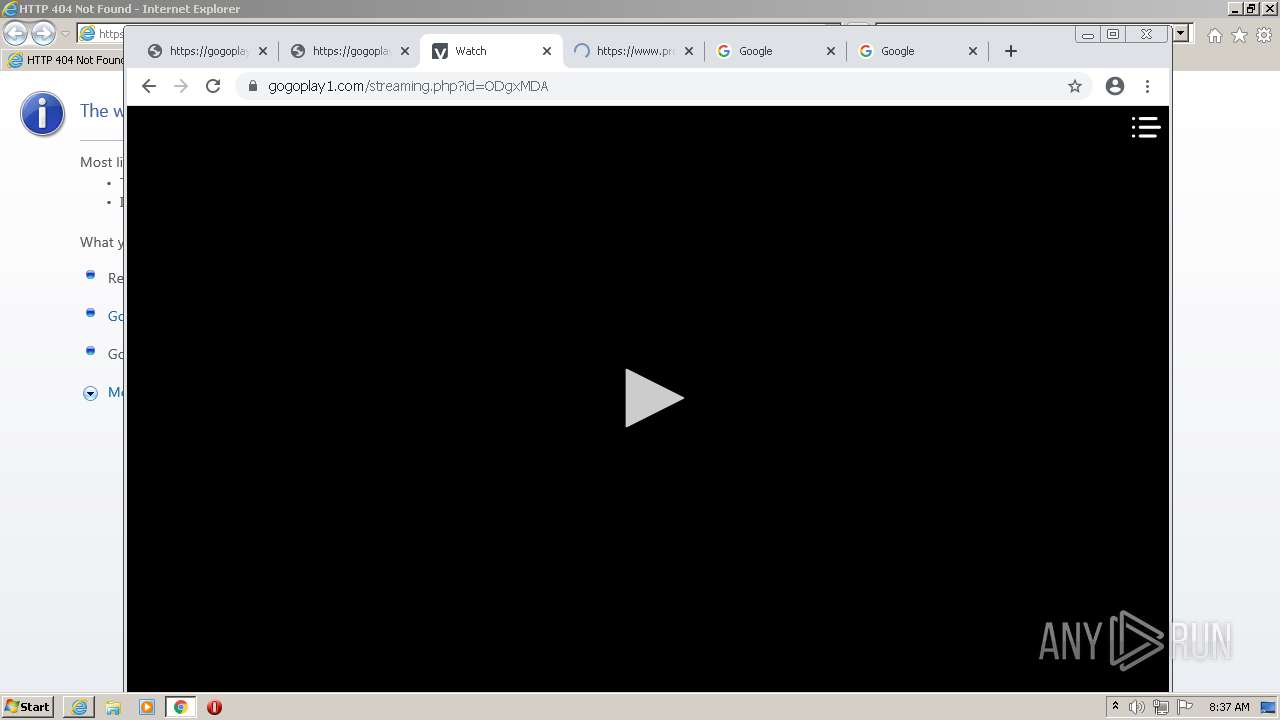Bookmark this page with the star icon
This screenshot has height=720, width=1280.
[1075, 86]
